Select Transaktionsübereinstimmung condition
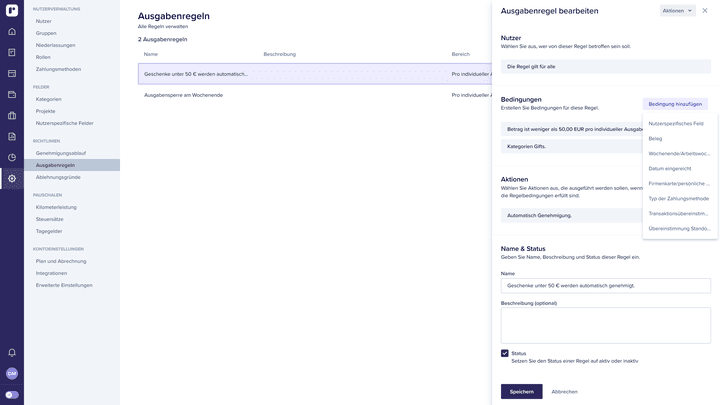Image resolution: width=720 pixels, height=405 pixels. tap(680, 214)
